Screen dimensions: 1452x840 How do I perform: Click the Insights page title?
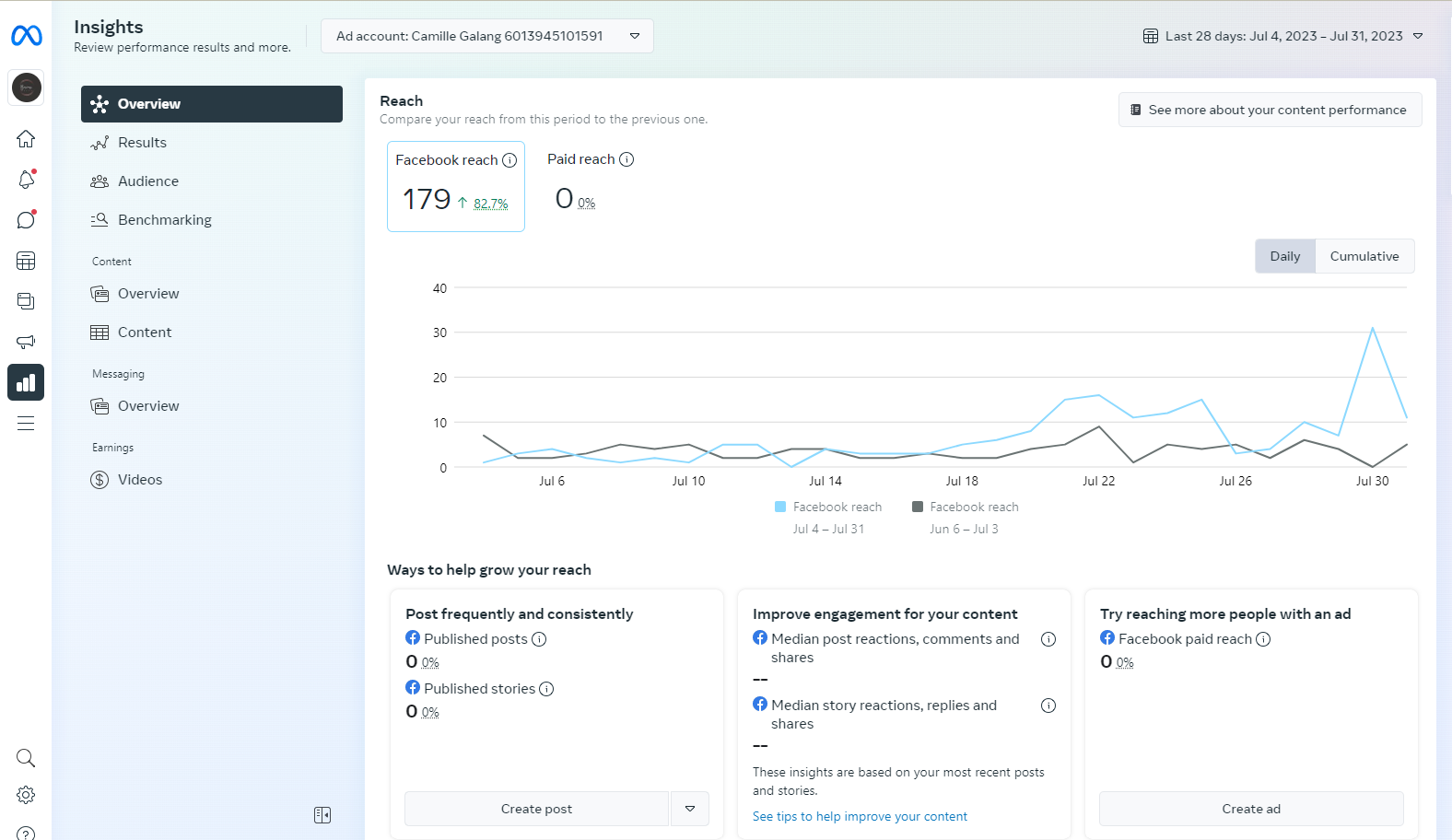(109, 27)
